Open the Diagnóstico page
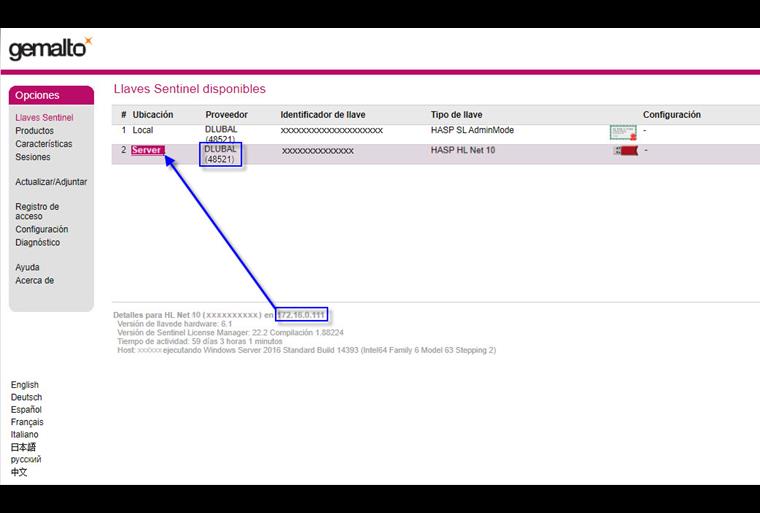The height and width of the screenshot is (513, 760). pos(37,242)
